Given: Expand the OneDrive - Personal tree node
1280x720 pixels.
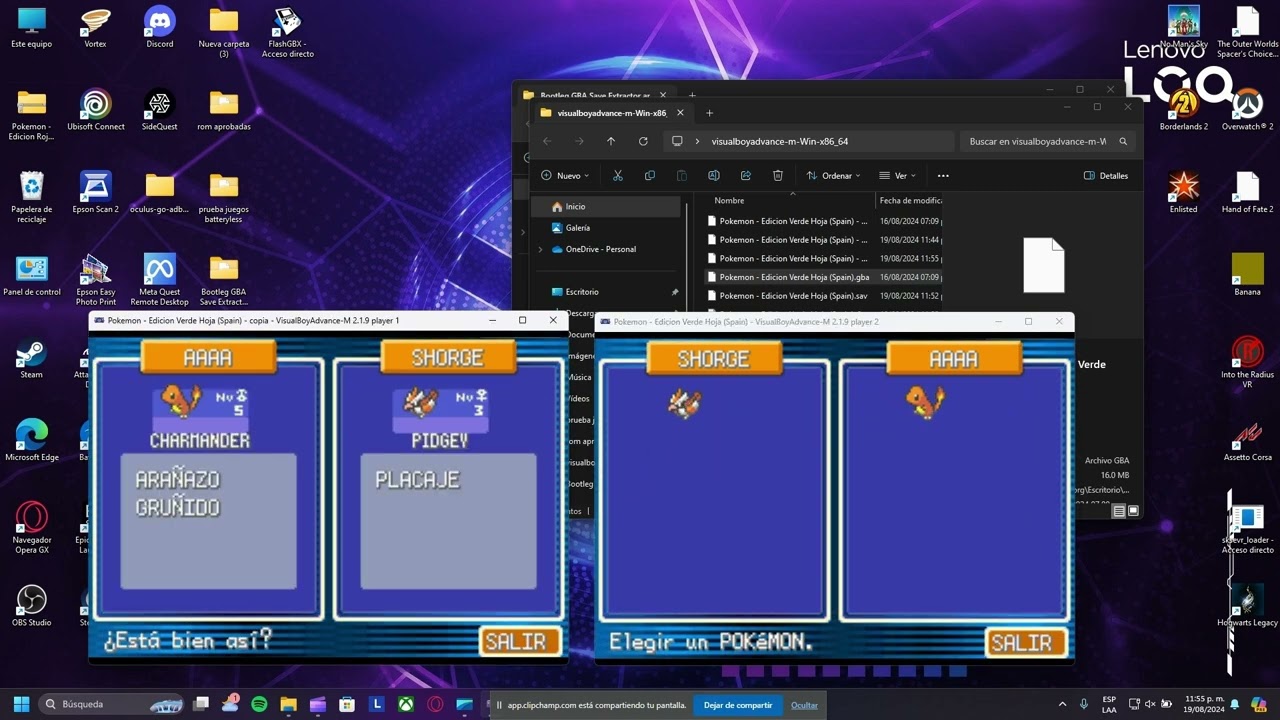Looking at the screenshot, I should tap(541, 249).
